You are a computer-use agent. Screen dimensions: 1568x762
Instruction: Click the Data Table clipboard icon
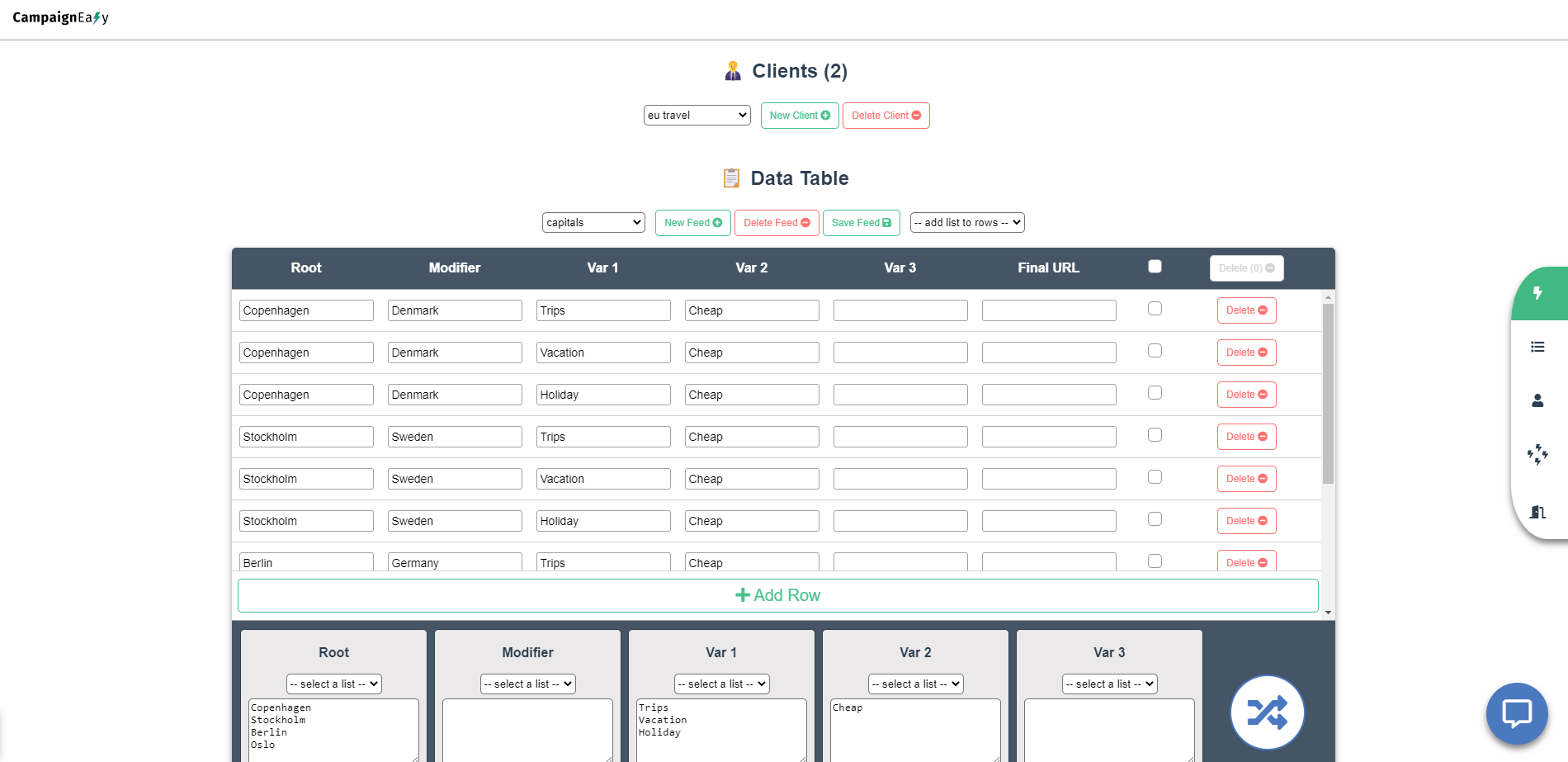pos(731,178)
